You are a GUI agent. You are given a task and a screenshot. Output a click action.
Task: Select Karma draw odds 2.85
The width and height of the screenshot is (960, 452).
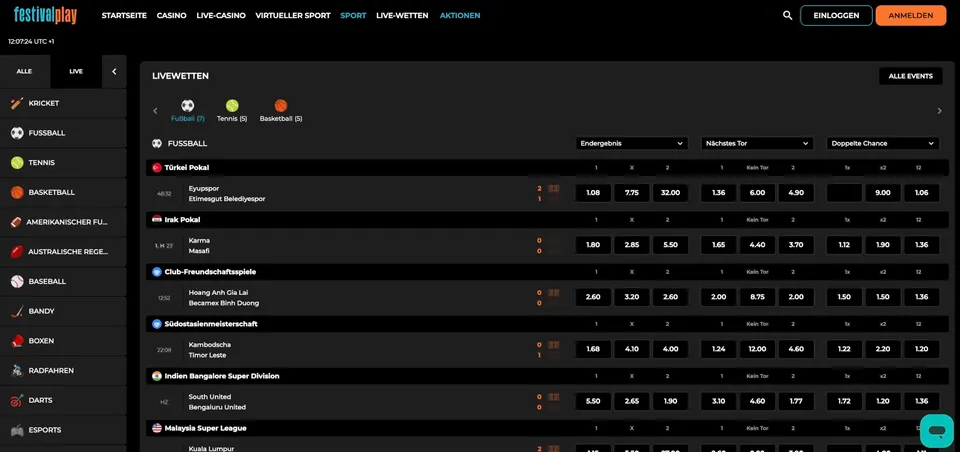coord(632,245)
